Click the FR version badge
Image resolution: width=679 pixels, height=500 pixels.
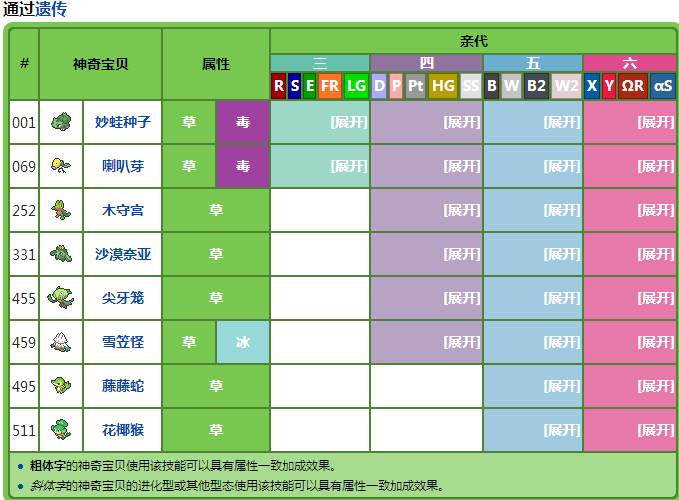click(330, 86)
